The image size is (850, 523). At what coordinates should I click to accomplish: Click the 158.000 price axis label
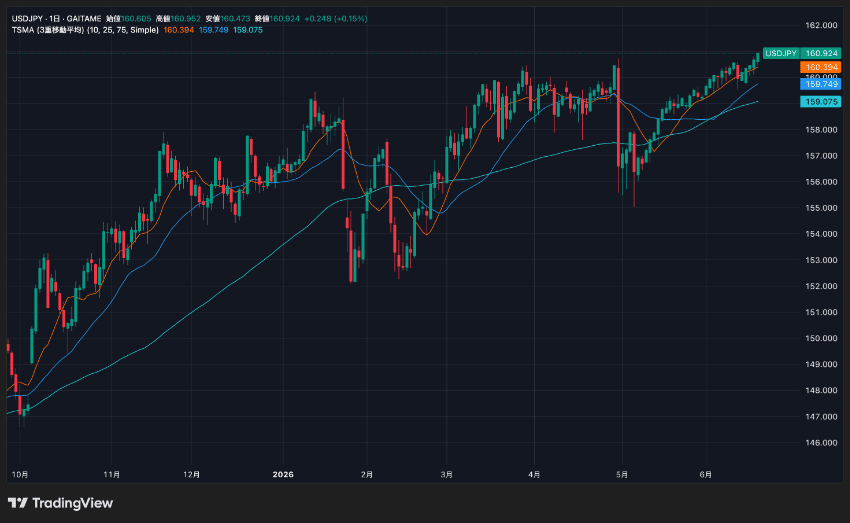point(821,130)
